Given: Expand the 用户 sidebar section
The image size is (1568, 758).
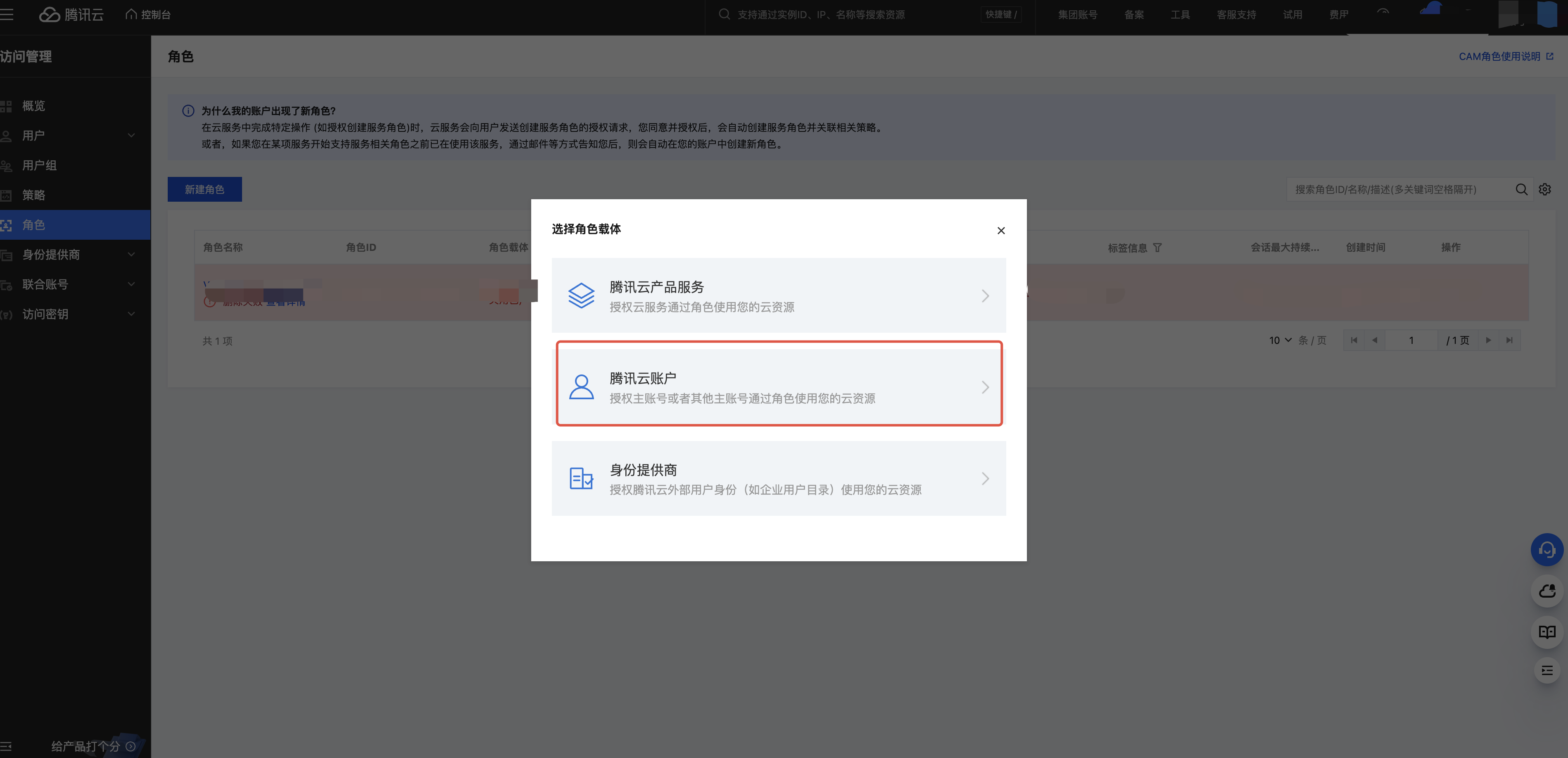Looking at the screenshot, I should [75, 136].
